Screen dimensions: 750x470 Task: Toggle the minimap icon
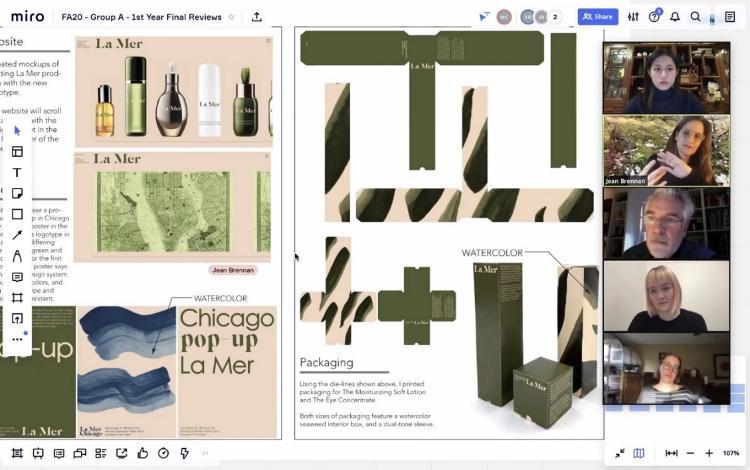pos(639,453)
